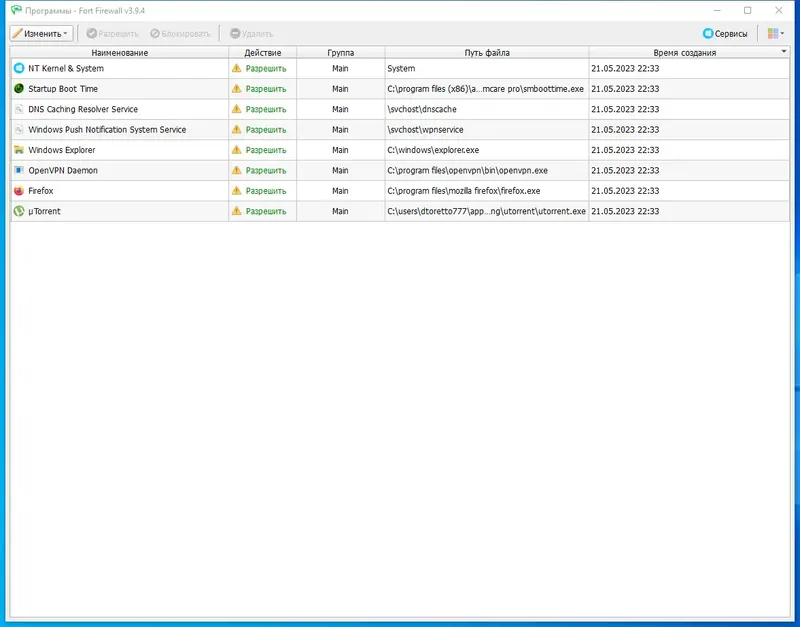Click the µTorrent icon

(19, 211)
